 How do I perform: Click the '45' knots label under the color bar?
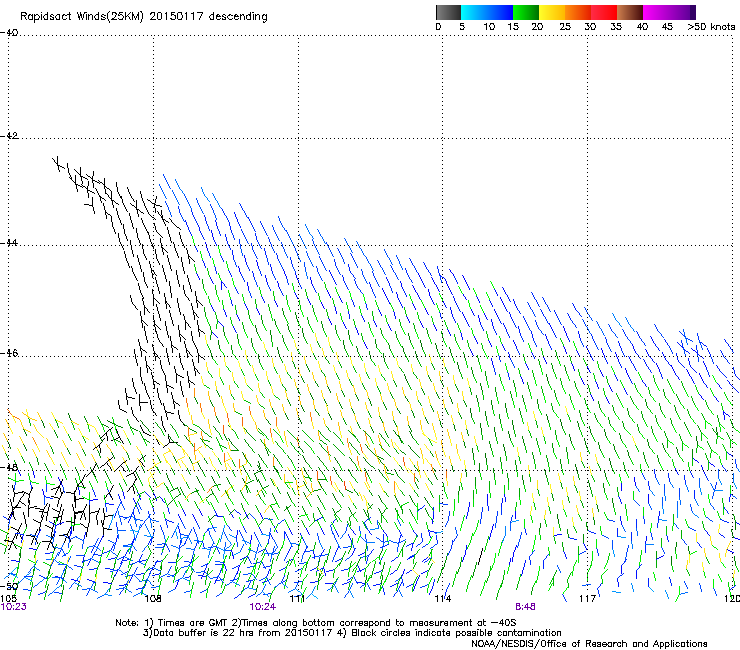(x=667, y=27)
